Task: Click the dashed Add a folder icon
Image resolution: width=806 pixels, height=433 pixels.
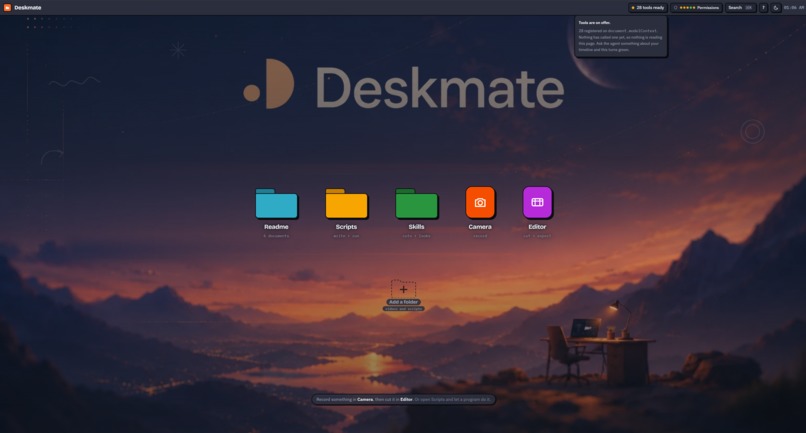Action: [x=404, y=290]
